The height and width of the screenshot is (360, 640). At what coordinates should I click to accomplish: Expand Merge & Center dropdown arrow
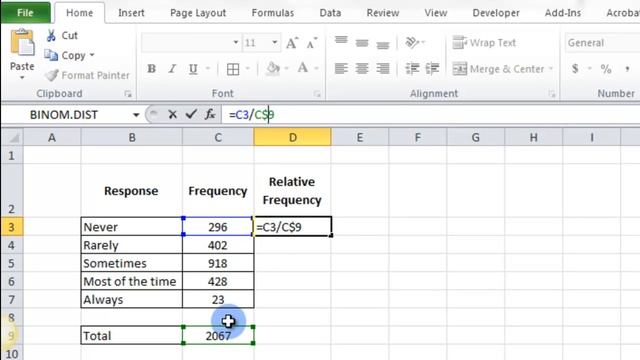tap(551, 69)
